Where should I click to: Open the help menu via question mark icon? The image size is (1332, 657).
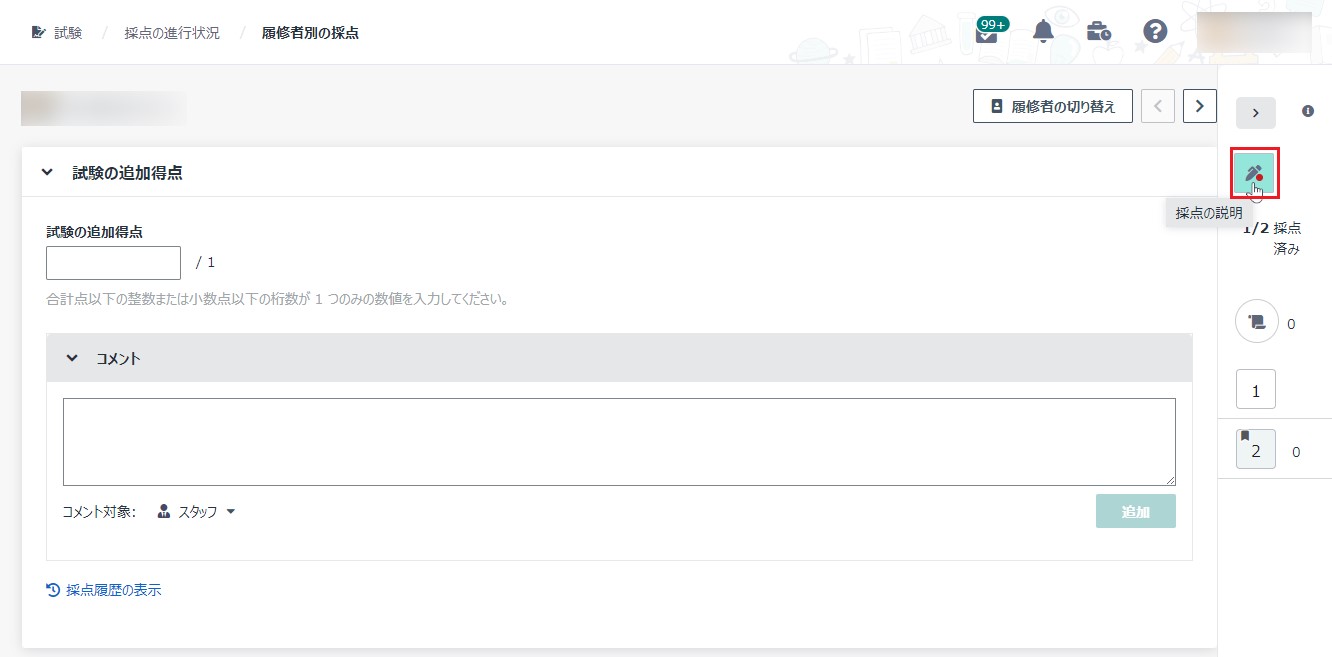1154,31
